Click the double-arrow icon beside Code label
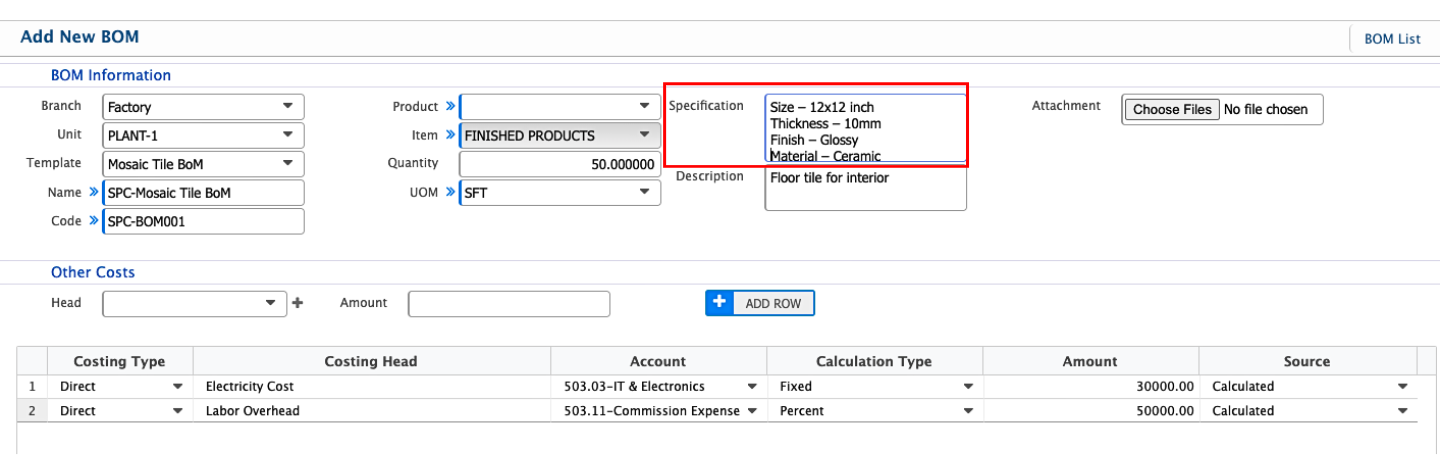The height and width of the screenshot is (461, 1440). [94, 221]
